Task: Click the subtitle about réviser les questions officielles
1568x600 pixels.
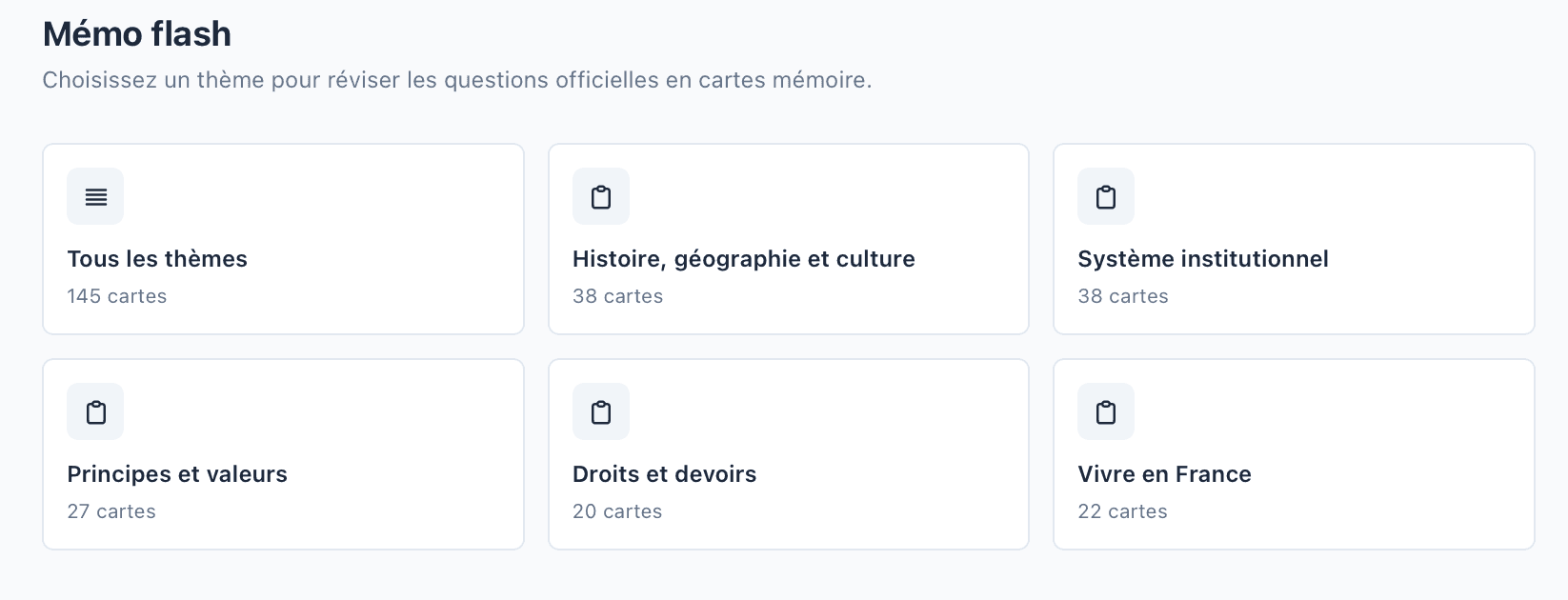Action: pos(456,81)
